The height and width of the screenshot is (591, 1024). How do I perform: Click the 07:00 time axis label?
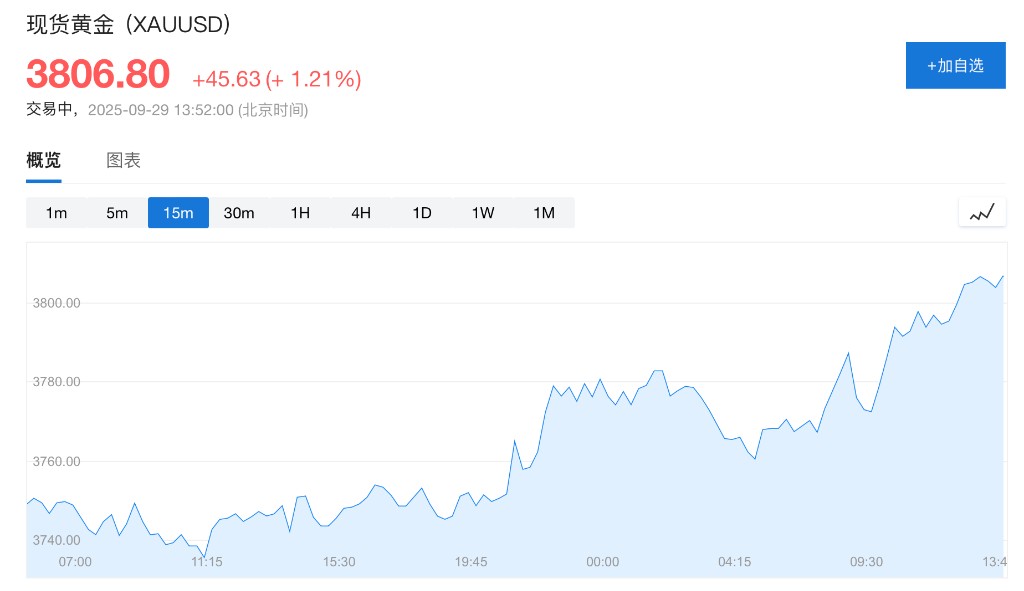(75, 562)
